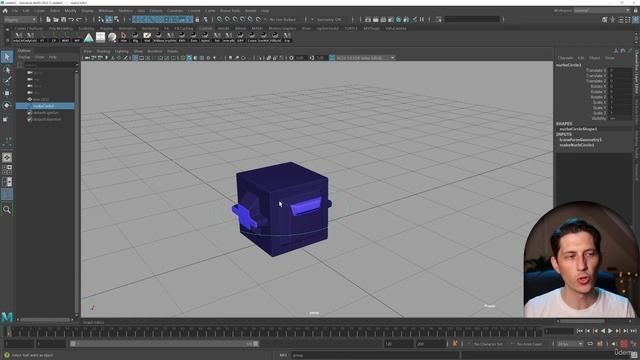Click the playback range slider bar
Viewport: 640px width, 360px height.
[164, 344]
